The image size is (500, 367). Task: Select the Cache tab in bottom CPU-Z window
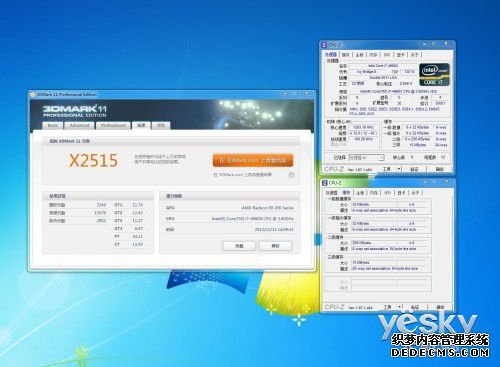[346, 193]
